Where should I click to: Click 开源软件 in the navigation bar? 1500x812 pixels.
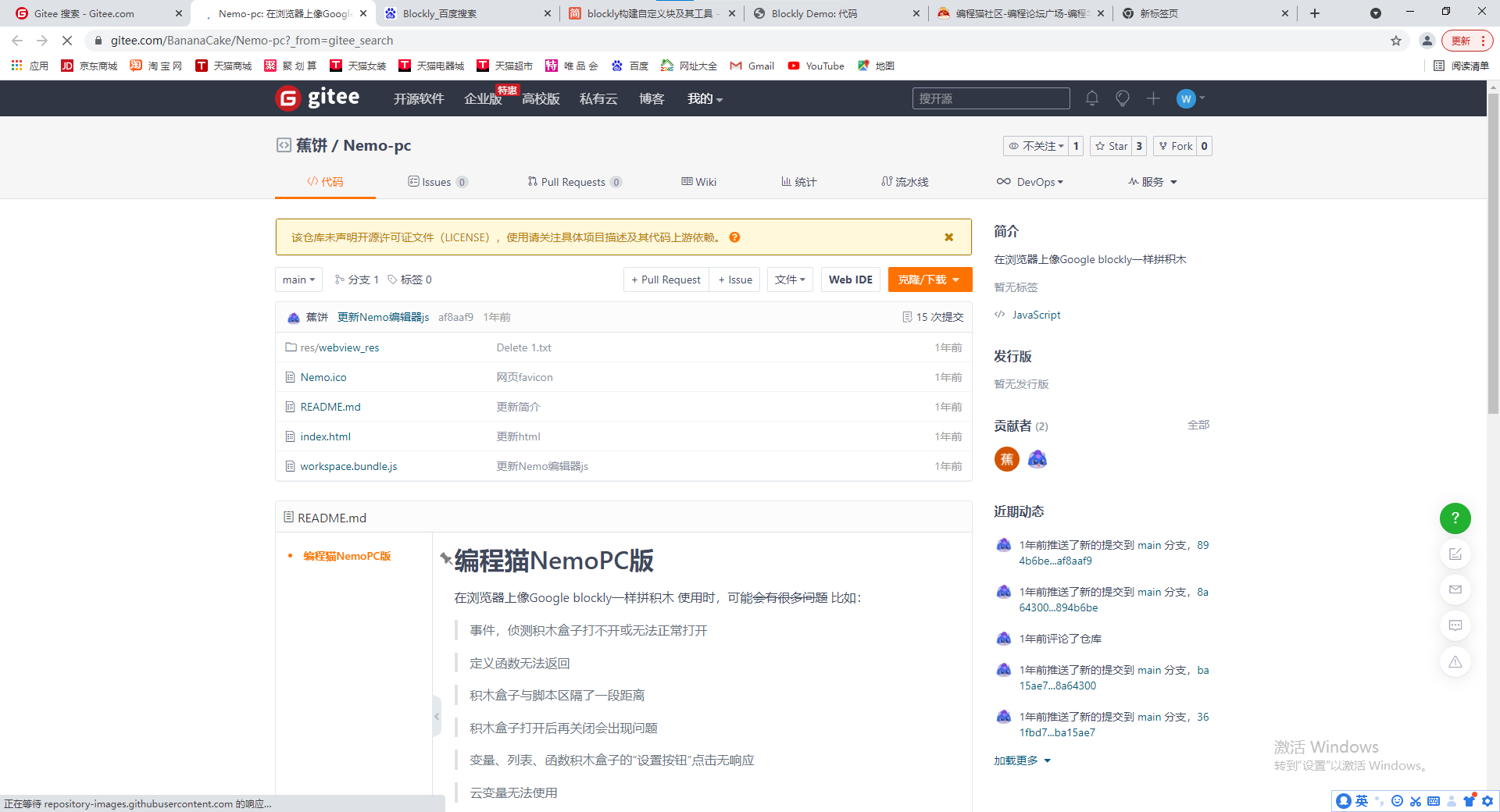coord(419,98)
